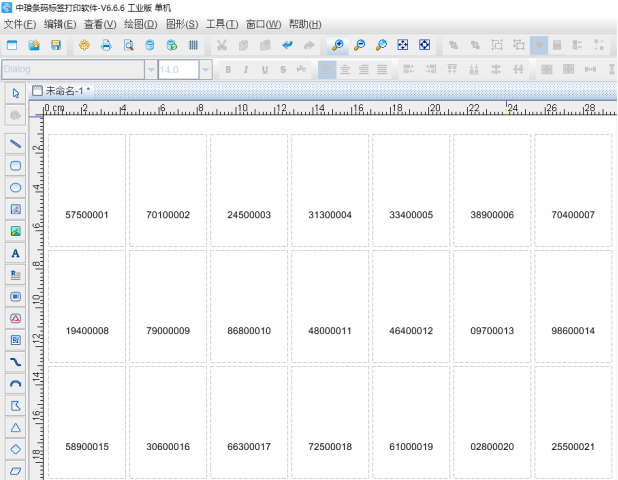Open the 工具(T) menu
The height and width of the screenshot is (480, 618).
click(x=222, y=24)
